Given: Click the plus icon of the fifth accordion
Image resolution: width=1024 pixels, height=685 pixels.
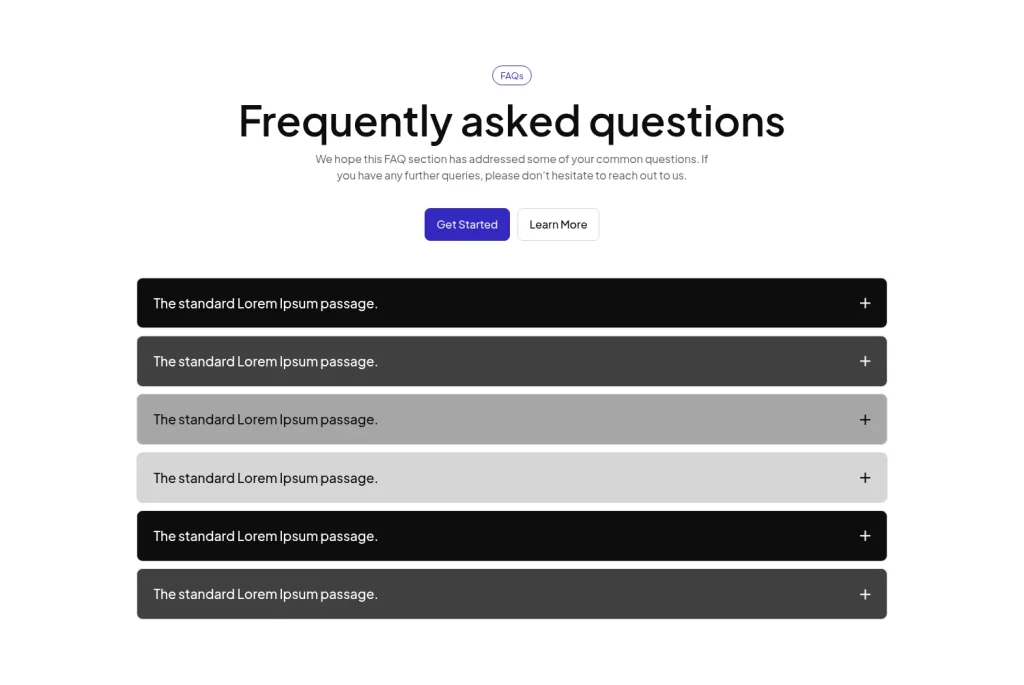Looking at the screenshot, I should pyautogui.click(x=865, y=536).
